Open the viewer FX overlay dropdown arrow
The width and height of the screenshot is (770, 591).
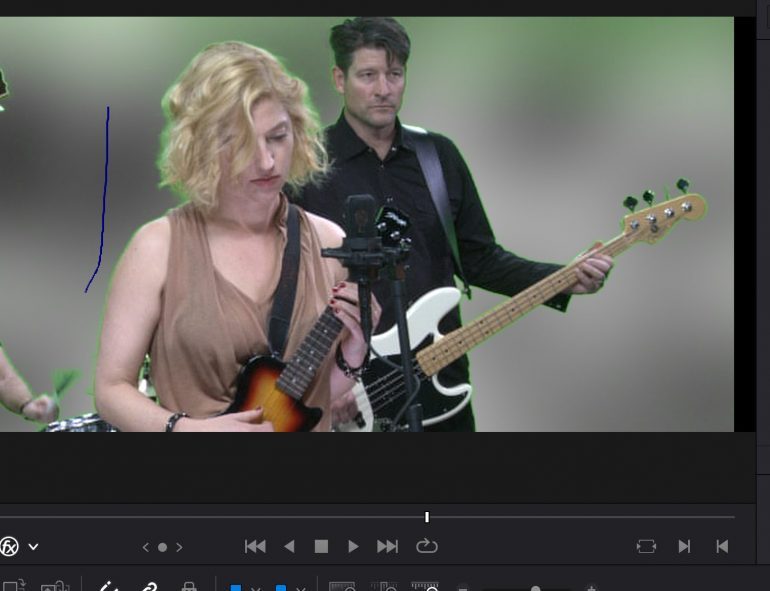(x=34, y=547)
